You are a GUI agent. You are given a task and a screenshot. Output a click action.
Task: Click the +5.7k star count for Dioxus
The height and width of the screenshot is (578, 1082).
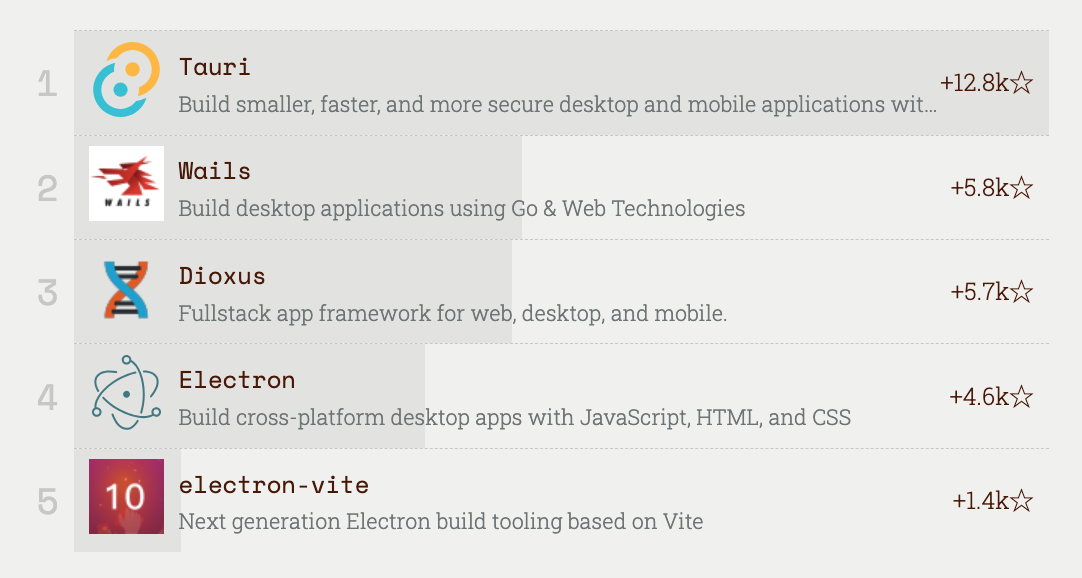991,292
